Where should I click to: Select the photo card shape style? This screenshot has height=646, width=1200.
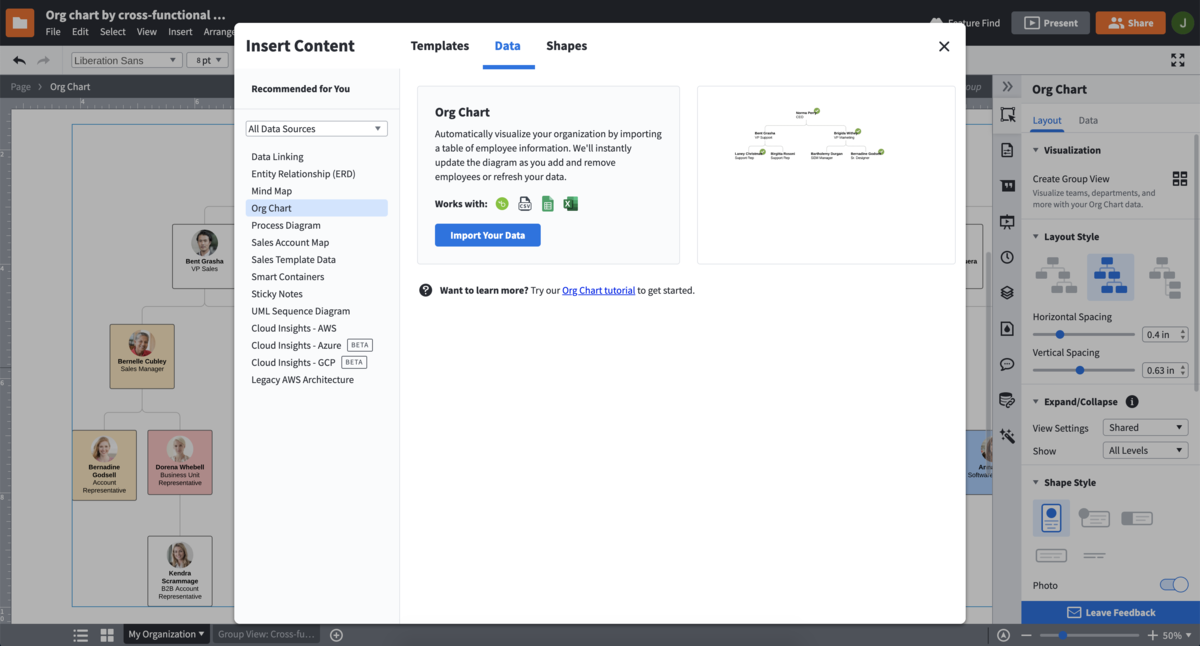click(x=1051, y=518)
